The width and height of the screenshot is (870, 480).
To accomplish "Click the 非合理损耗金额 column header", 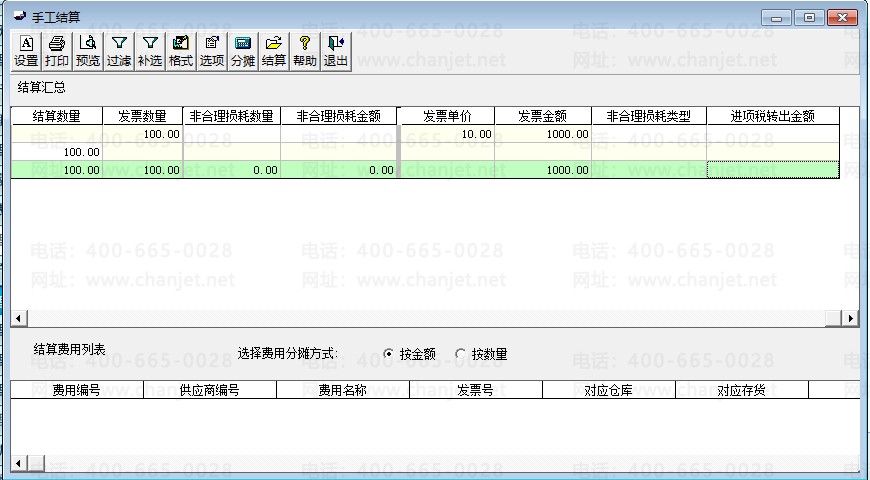I will [339, 116].
